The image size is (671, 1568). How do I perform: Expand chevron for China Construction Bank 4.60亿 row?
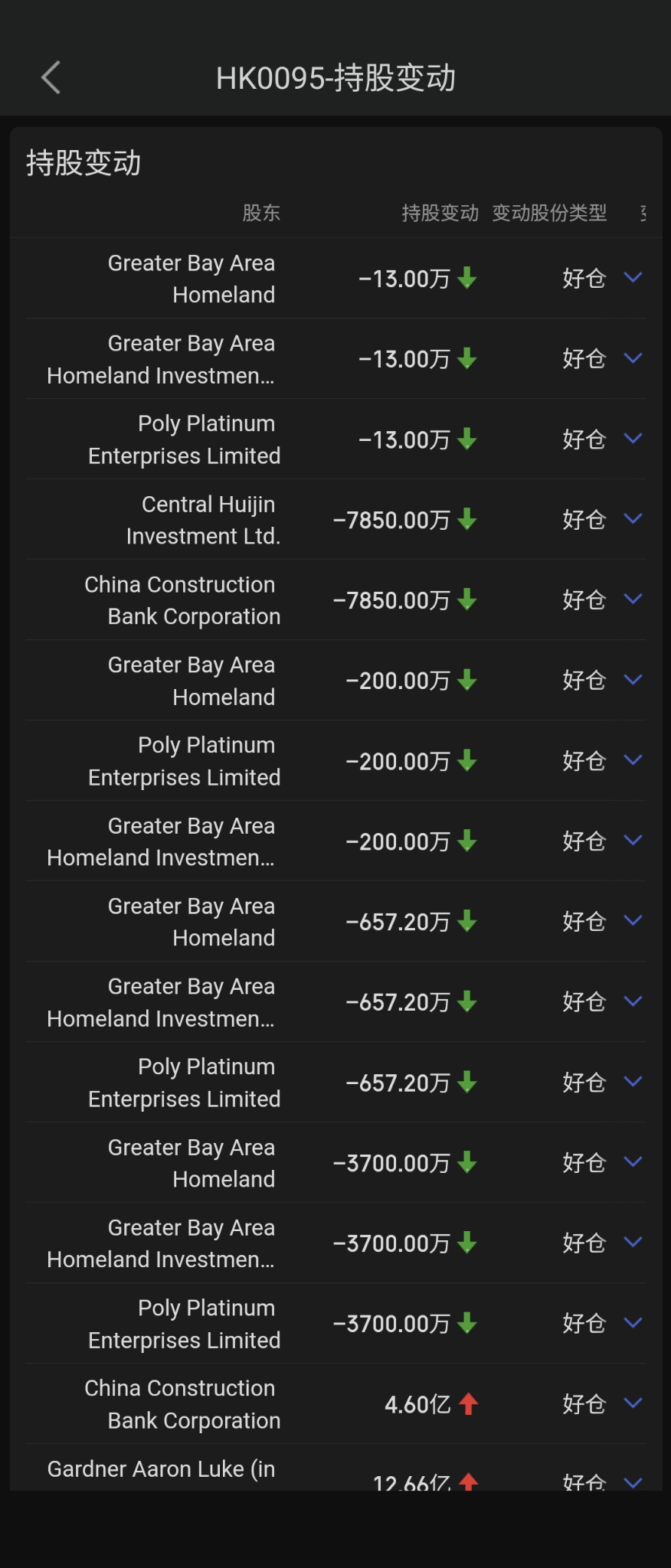633,1403
